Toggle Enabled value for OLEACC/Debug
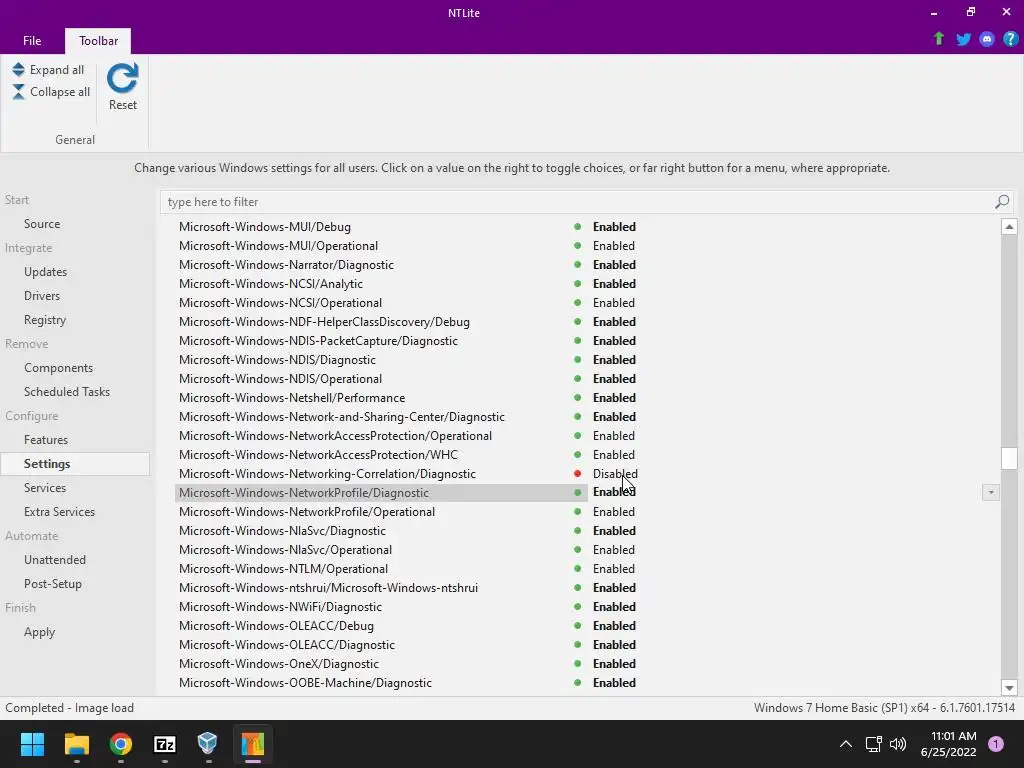Viewport: 1024px width, 768px height. point(614,626)
